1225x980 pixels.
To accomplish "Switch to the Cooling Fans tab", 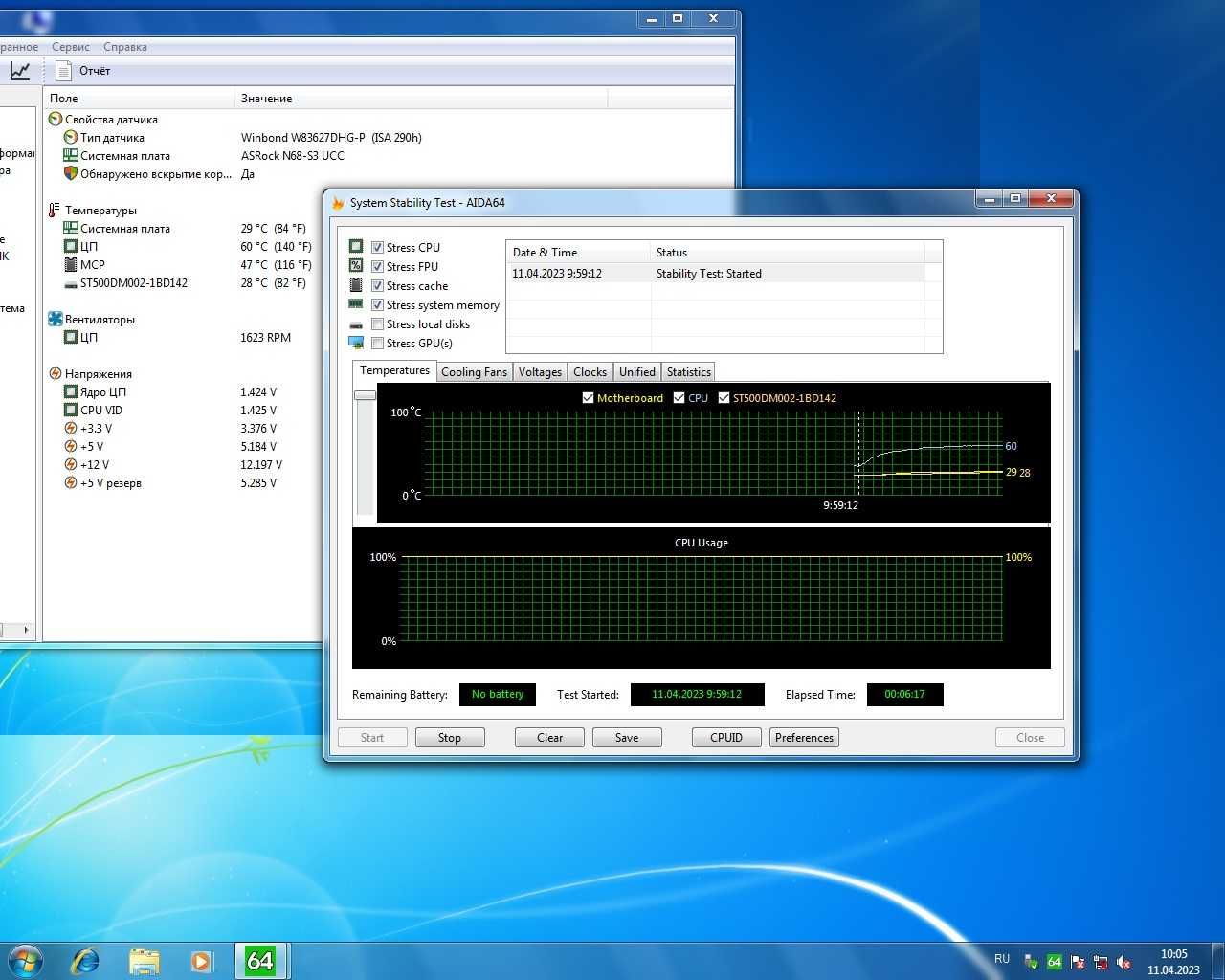I will click(474, 372).
